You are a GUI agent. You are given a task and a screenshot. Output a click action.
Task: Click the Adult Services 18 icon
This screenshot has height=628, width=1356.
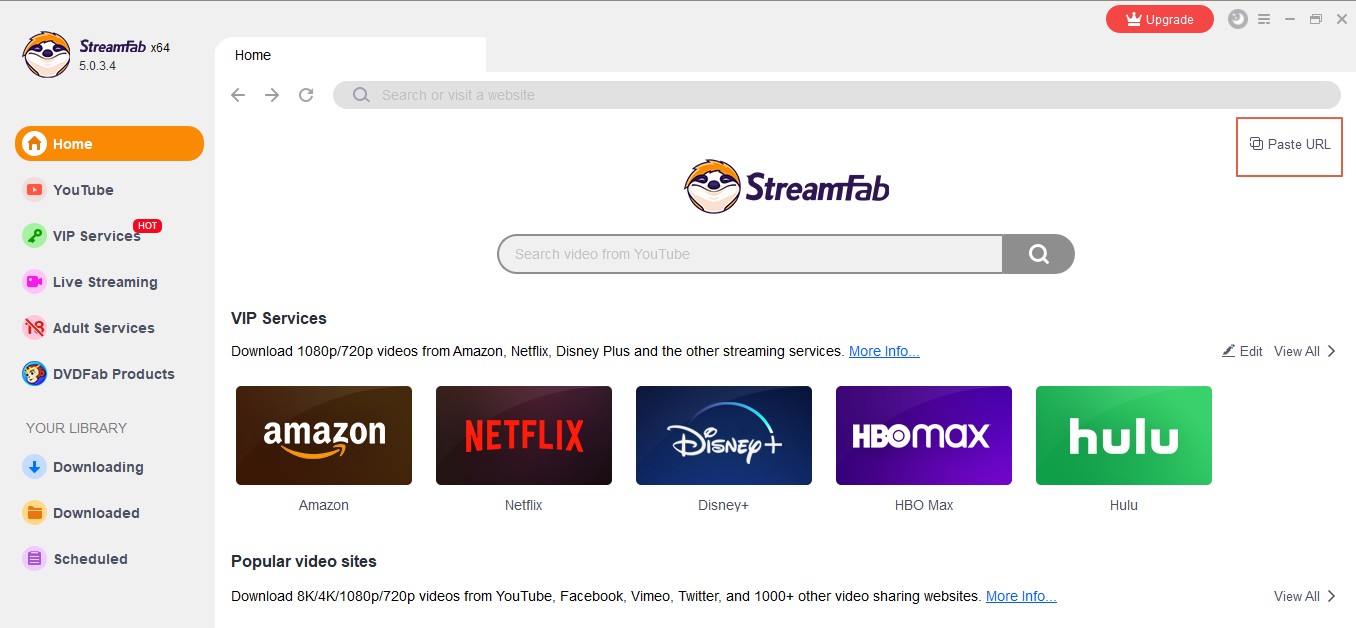point(35,328)
